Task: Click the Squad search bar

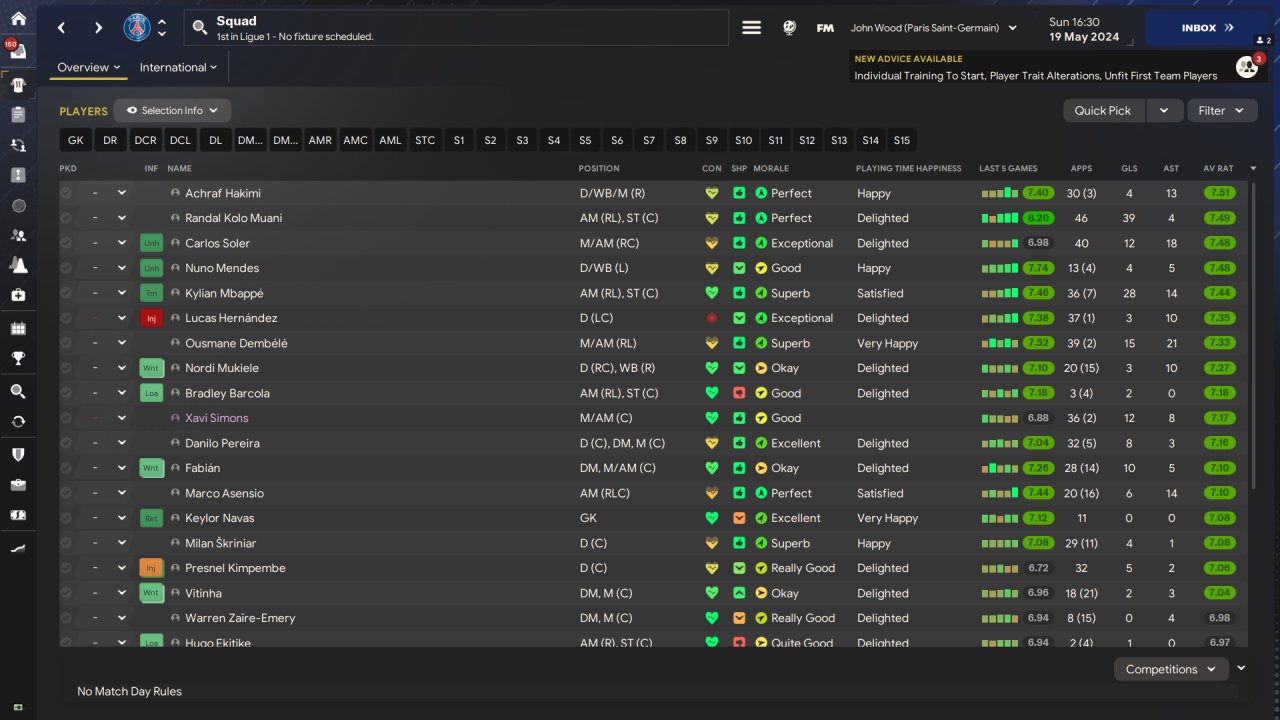Action: (x=458, y=28)
